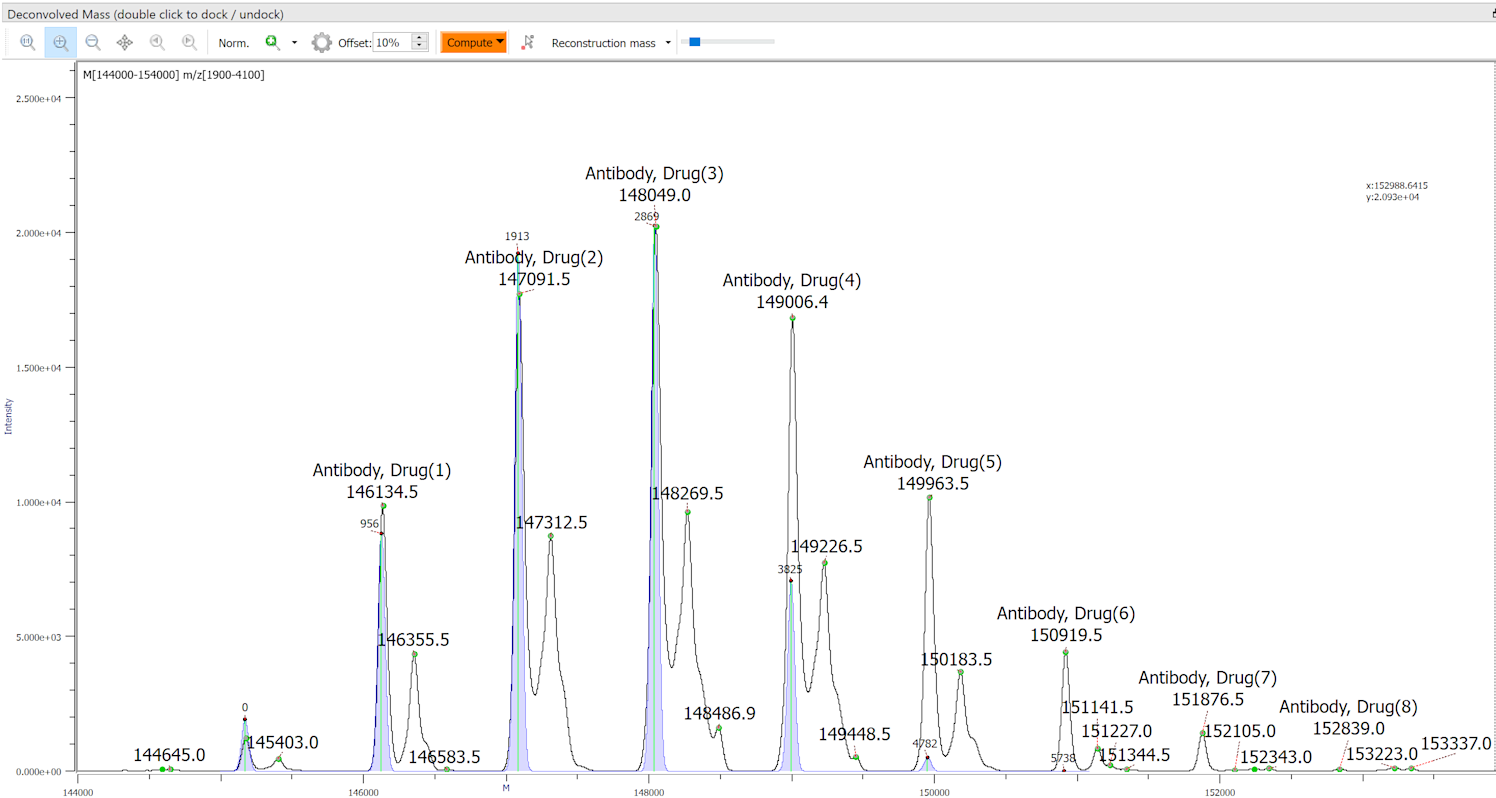Click the blue slider handle in toolbar

click(x=694, y=42)
